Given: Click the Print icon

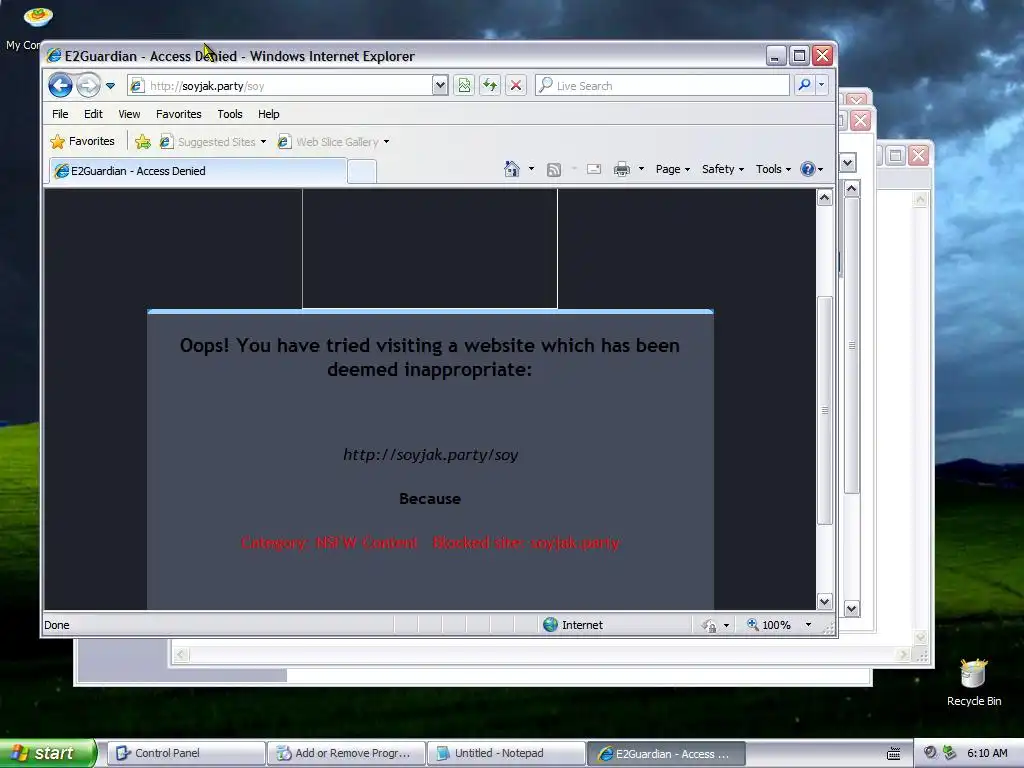Looking at the screenshot, I should 622,169.
